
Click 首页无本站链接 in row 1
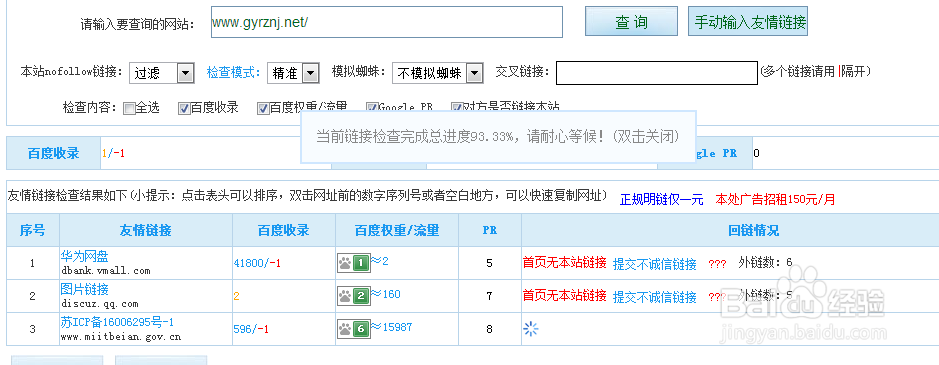[565, 263]
